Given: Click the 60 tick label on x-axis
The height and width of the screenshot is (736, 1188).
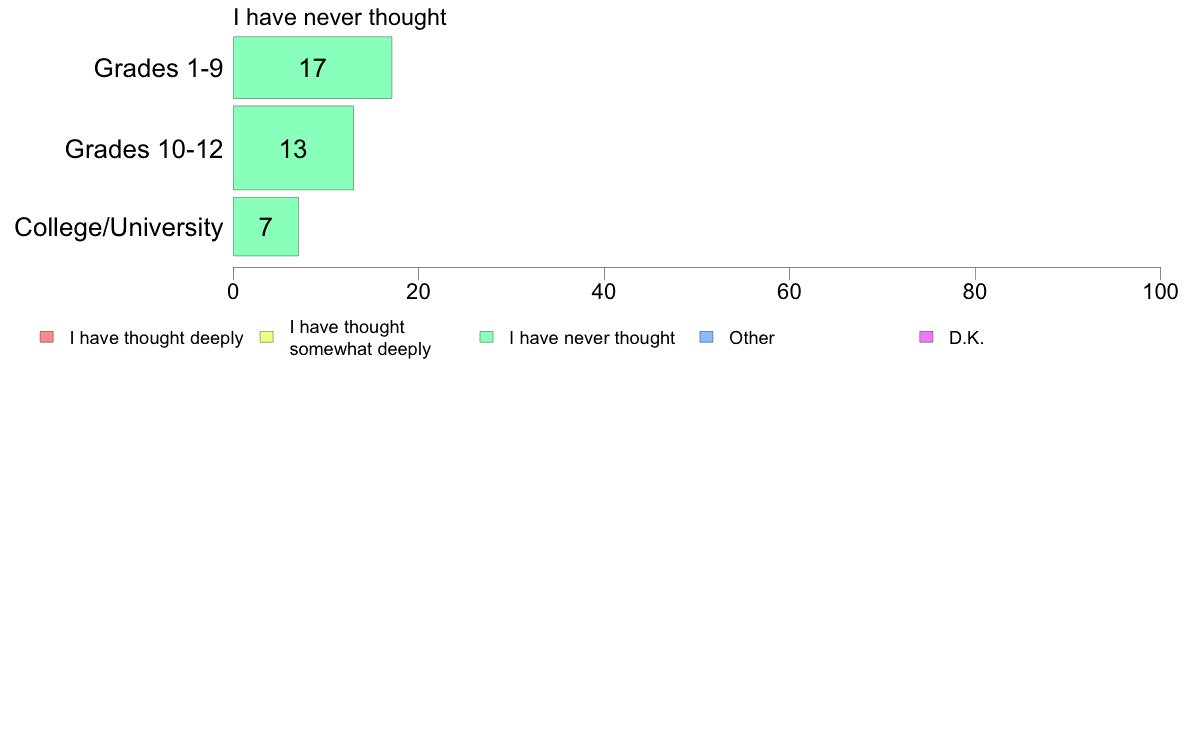Looking at the screenshot, I should tap(789, 292).
